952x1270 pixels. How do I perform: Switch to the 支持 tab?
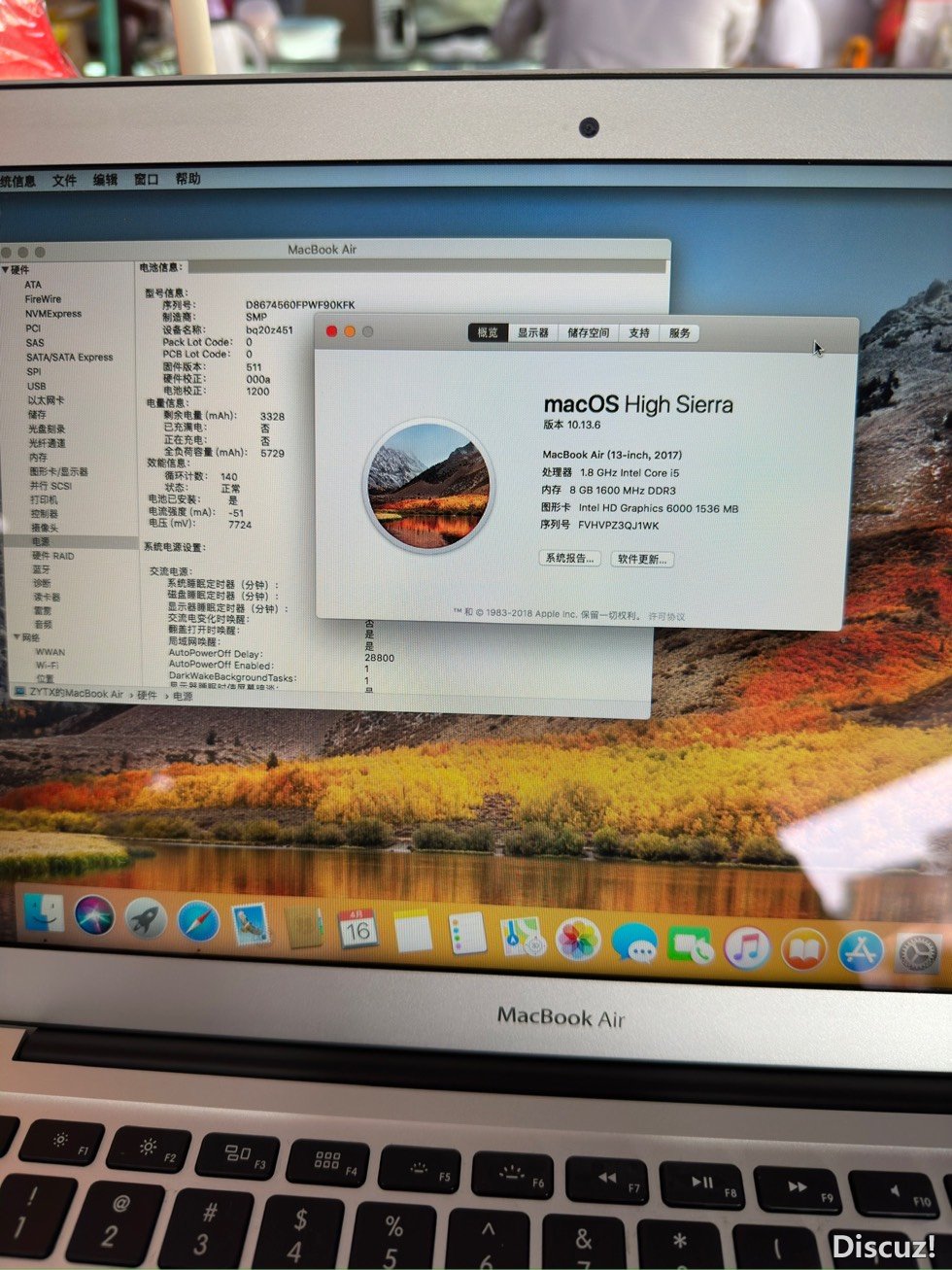[639, 333]
